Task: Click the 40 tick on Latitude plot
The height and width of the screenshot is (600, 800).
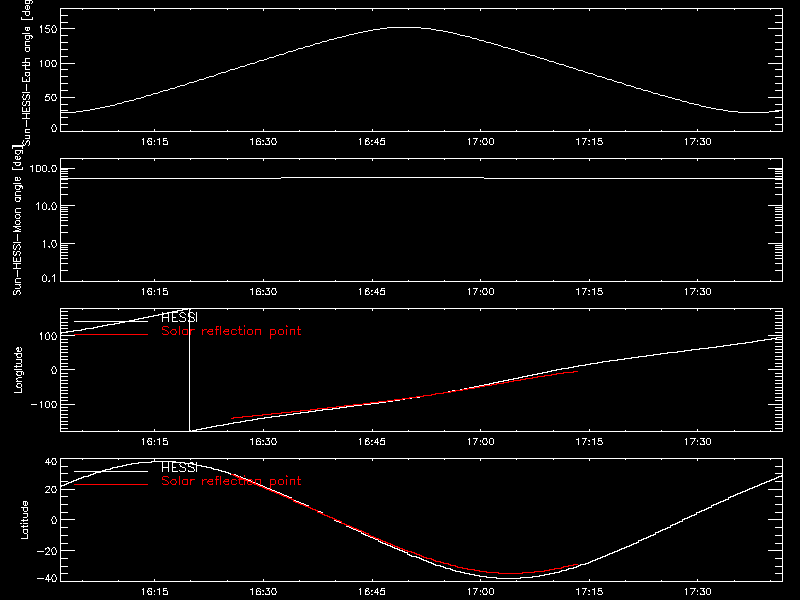Action: (52, 462)
